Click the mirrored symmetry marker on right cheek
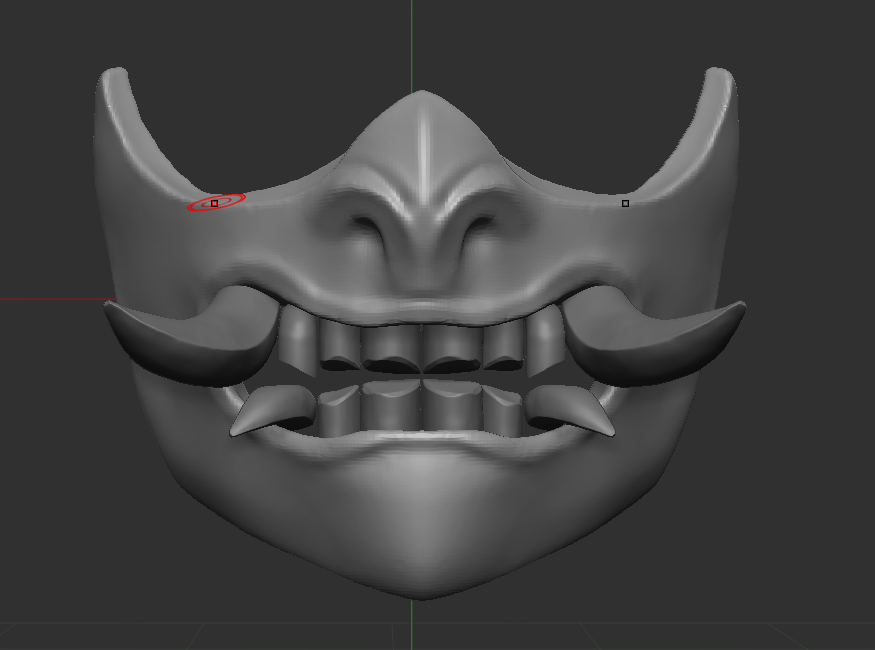The image size is (875, 650). pos(626,203)
